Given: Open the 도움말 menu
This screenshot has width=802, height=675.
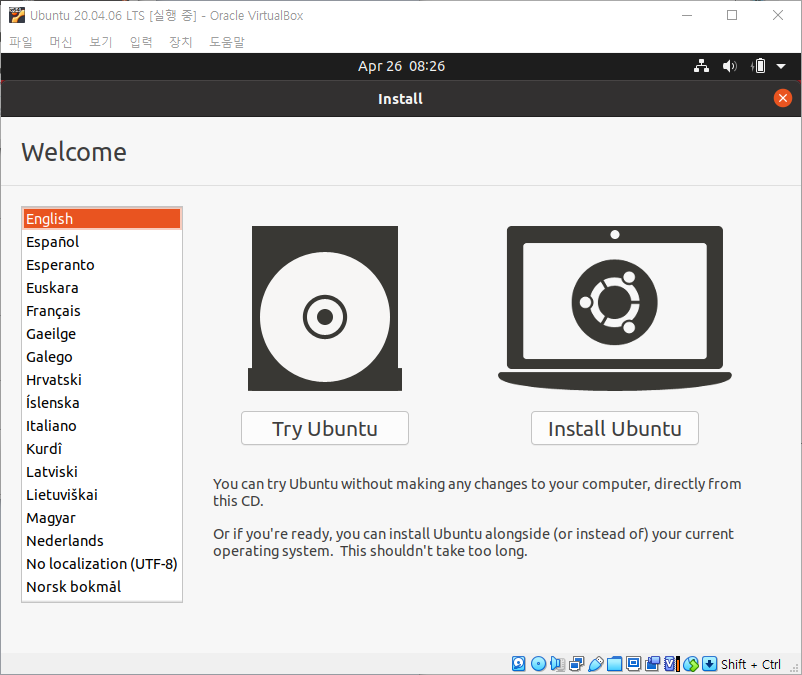Looking at the screenshot, I should point(227,42).
